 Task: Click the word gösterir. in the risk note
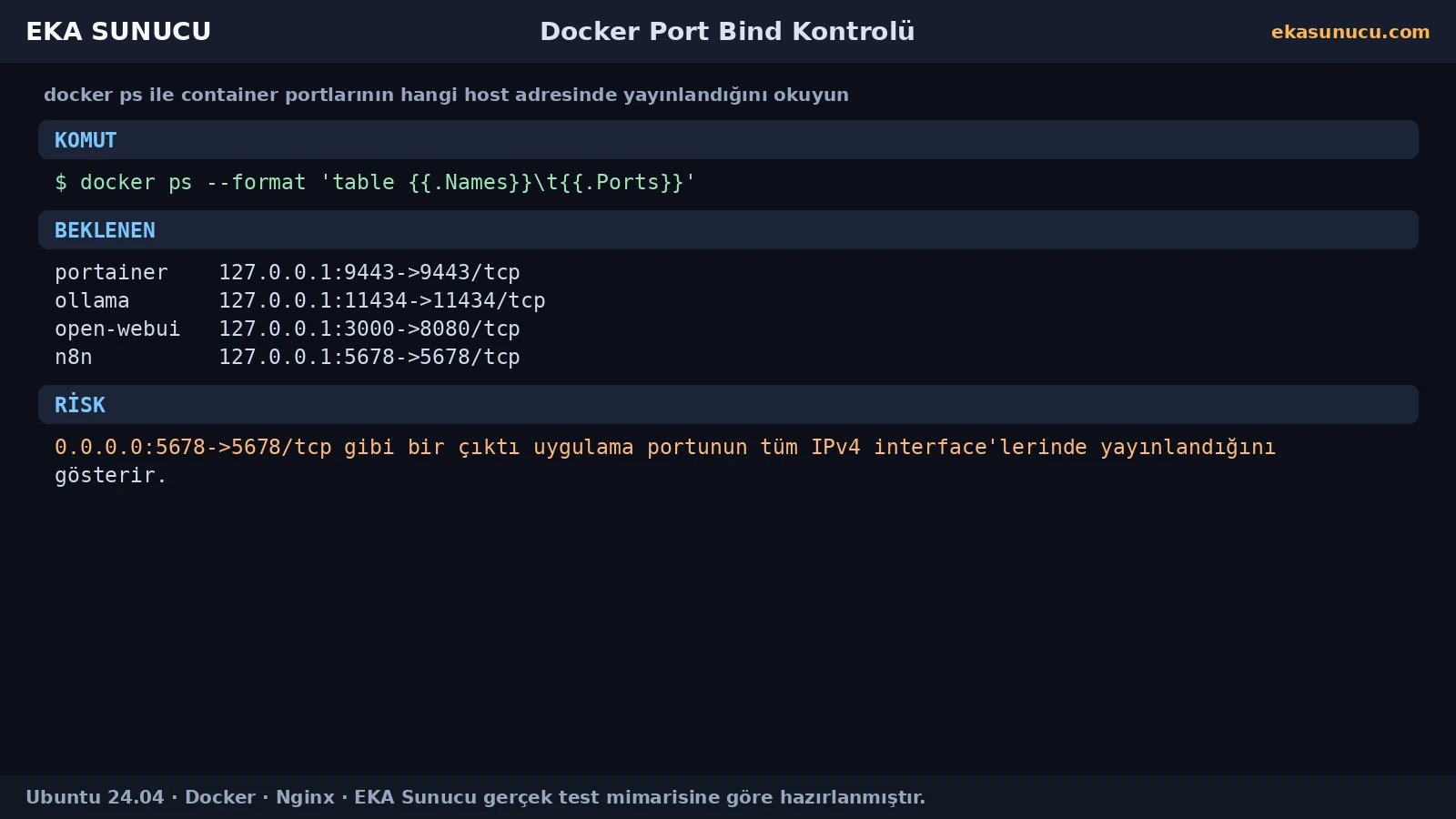(111, 475)
